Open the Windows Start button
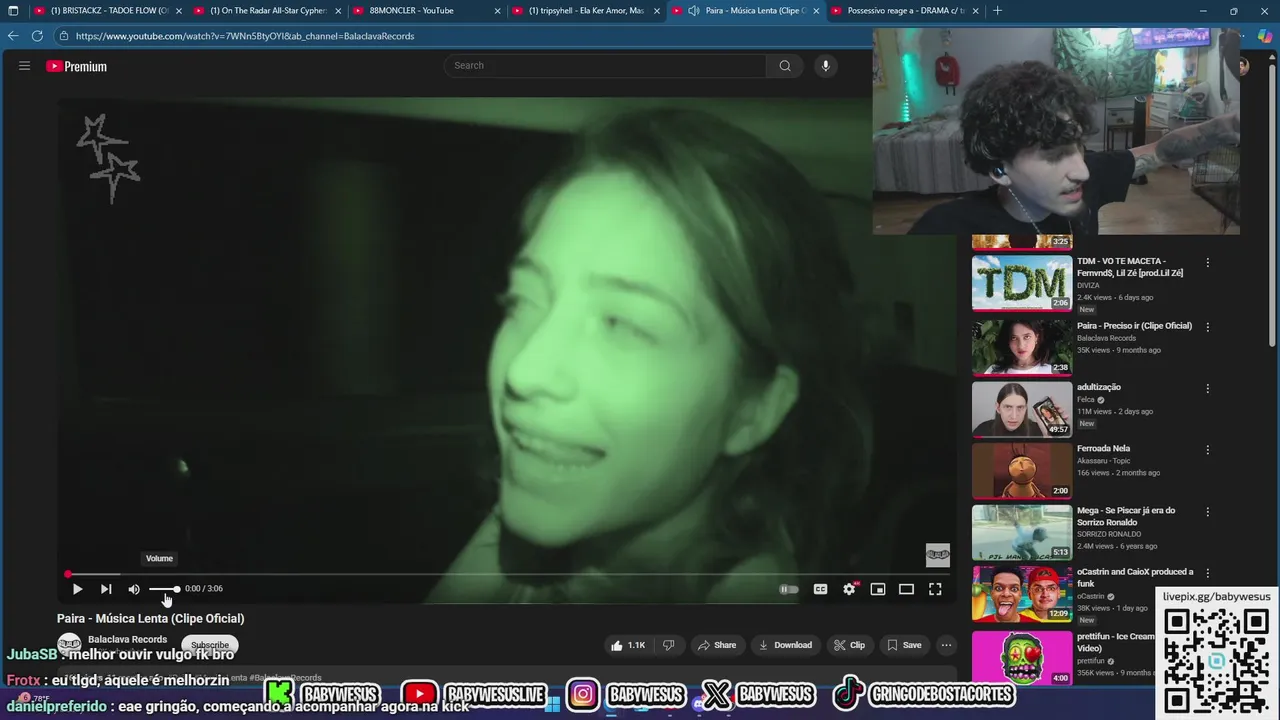 tap(552, 705)
